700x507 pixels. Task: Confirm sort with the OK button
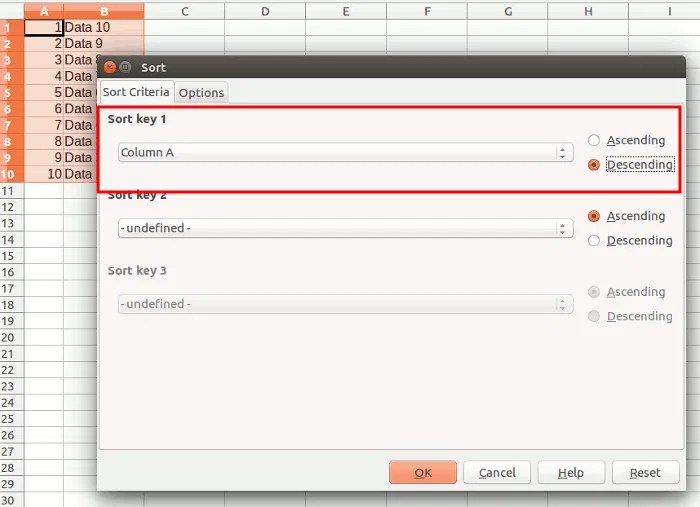(x=423, y=473)
